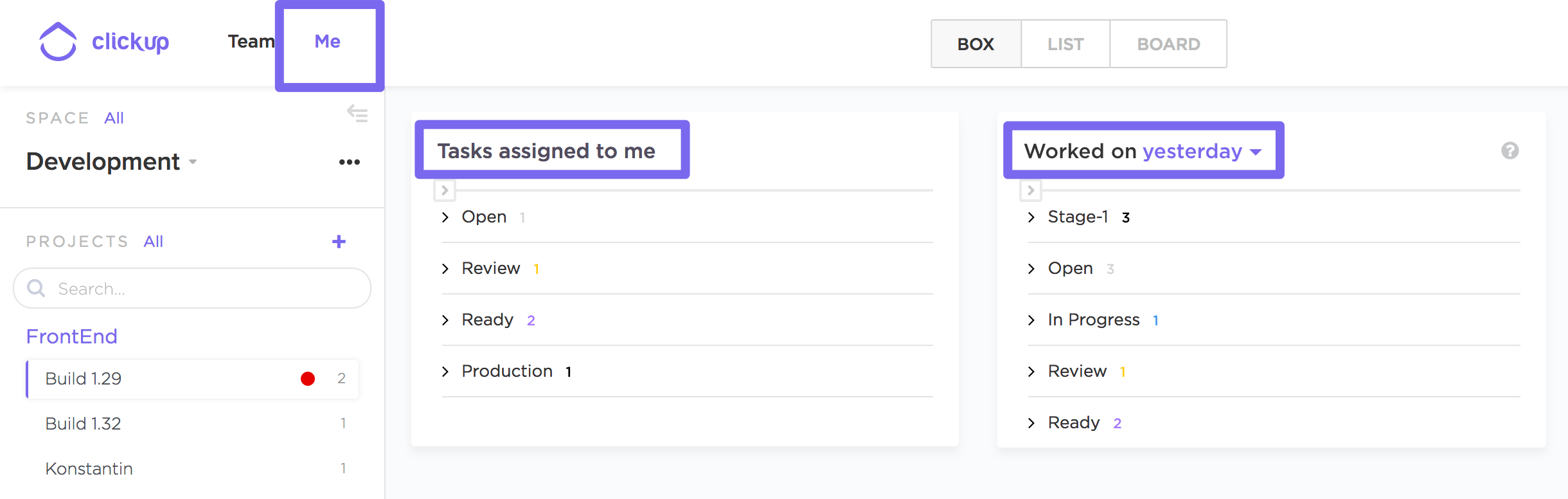The width and height of the screenshot is (1568, 499).
Task: Collapse the sidebar with the arrow icon
Action: click(357, 114)
